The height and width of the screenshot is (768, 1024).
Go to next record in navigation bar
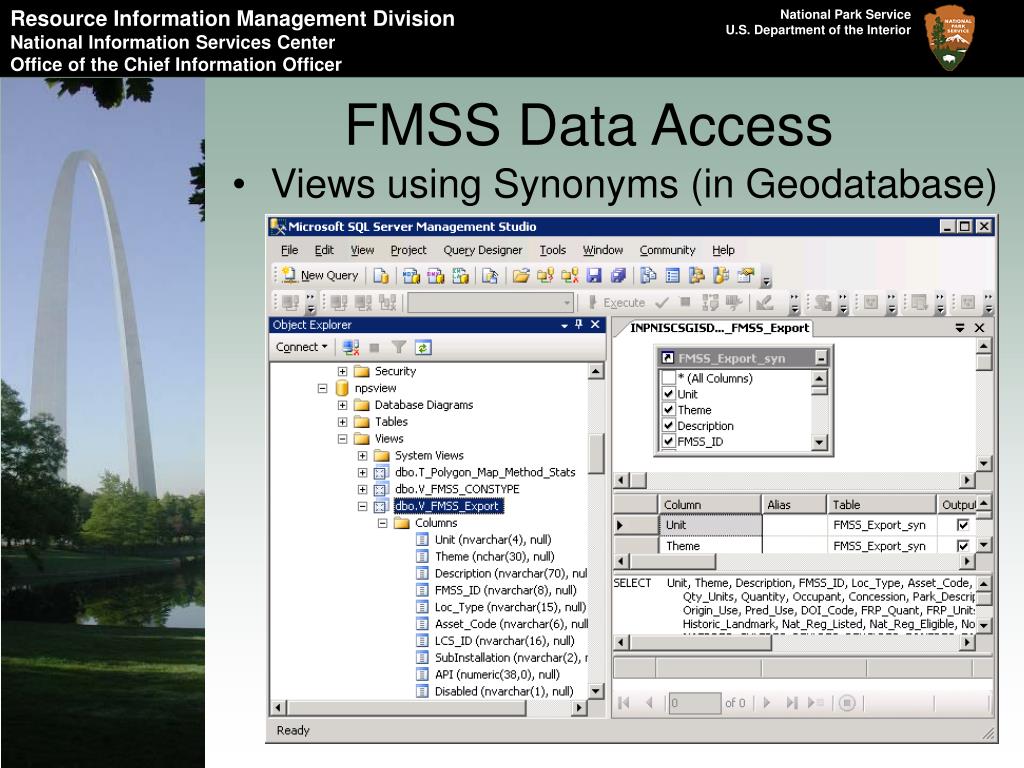pyautogui.click(x=767, y=703)
